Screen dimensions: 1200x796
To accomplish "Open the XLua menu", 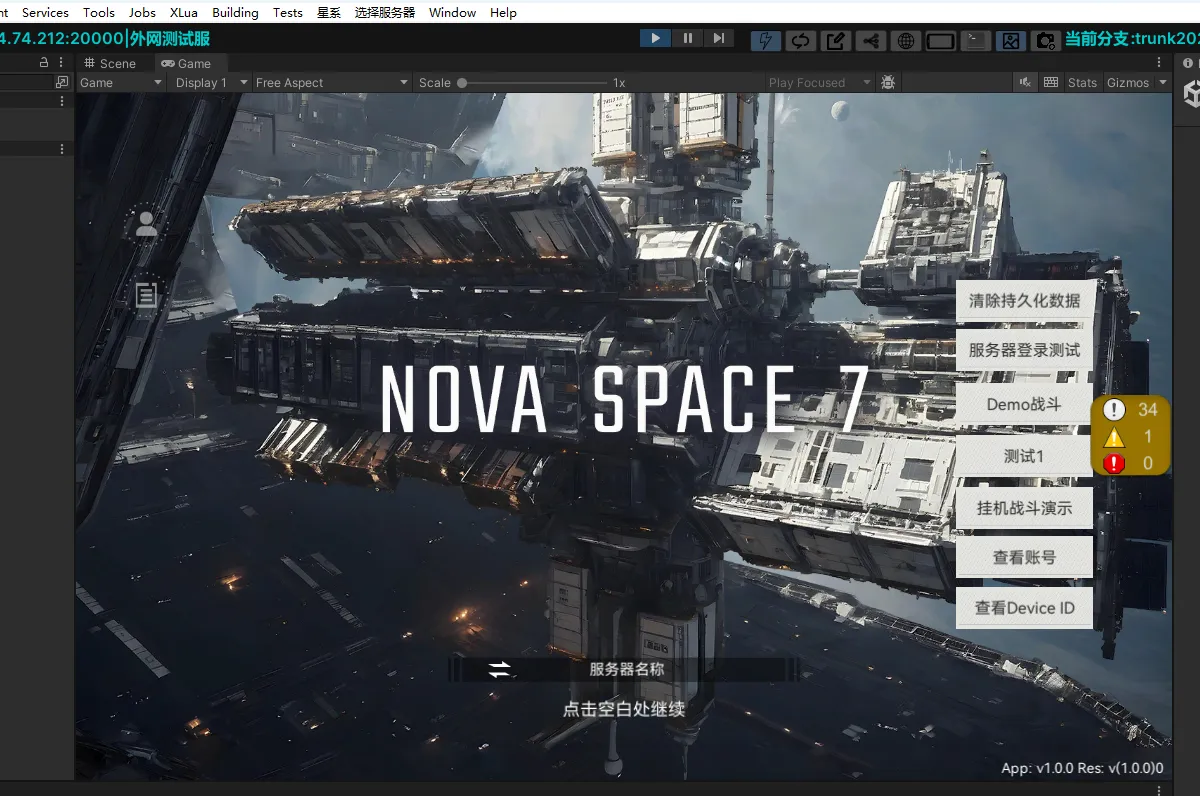I will pos(184,12).
